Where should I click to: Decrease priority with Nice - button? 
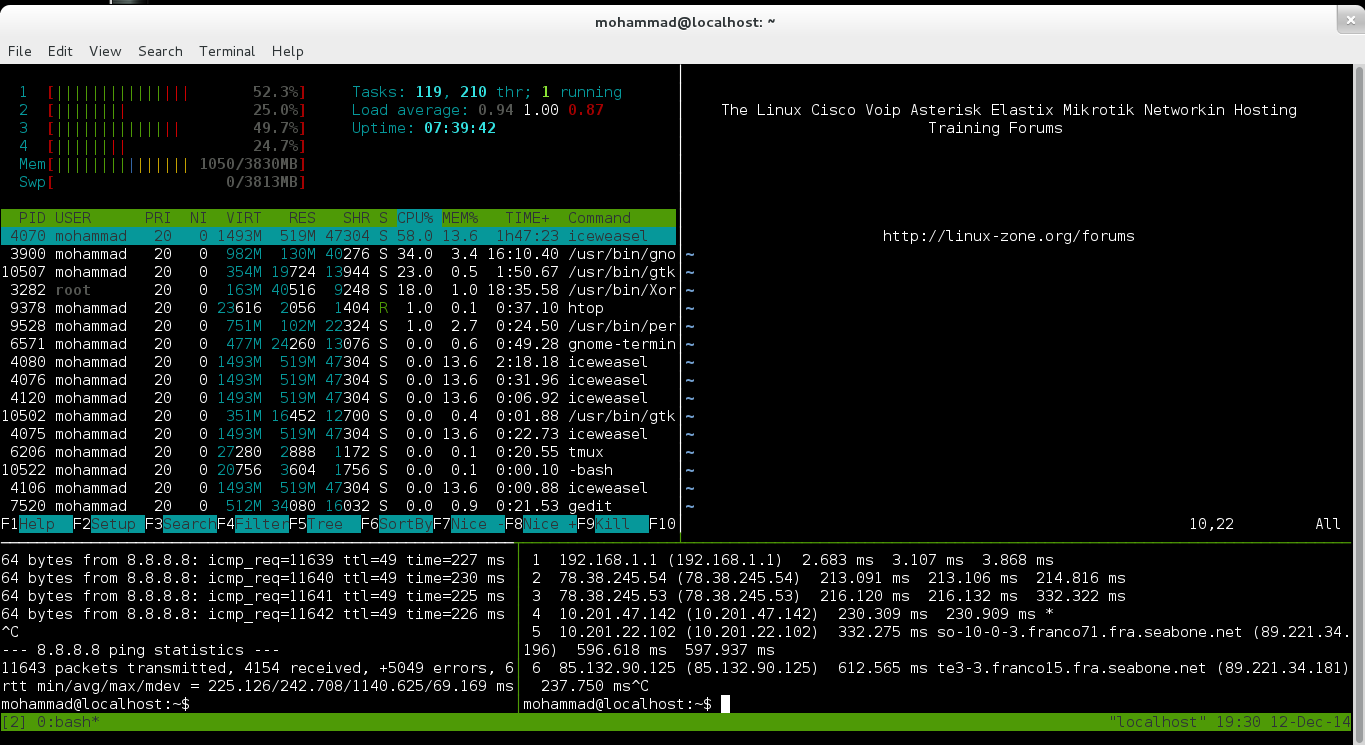[x=477, y=524]
